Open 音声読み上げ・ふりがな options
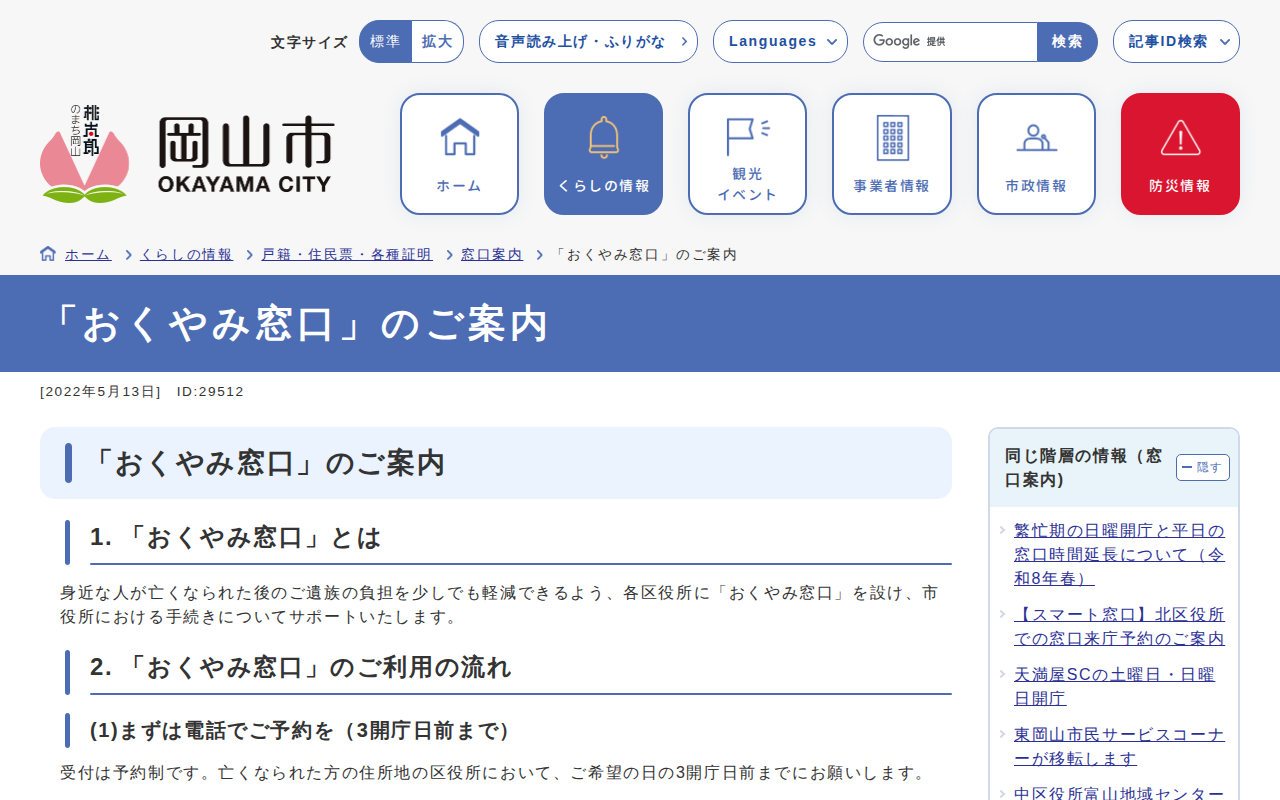 (588, 42)
